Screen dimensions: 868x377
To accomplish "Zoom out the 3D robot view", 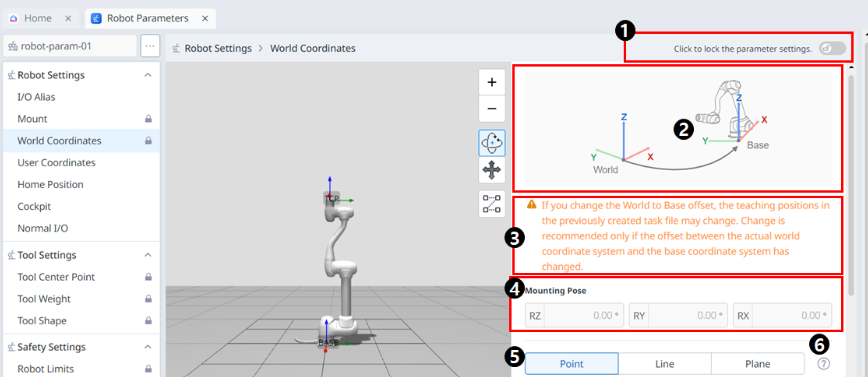I will [492, 109].
